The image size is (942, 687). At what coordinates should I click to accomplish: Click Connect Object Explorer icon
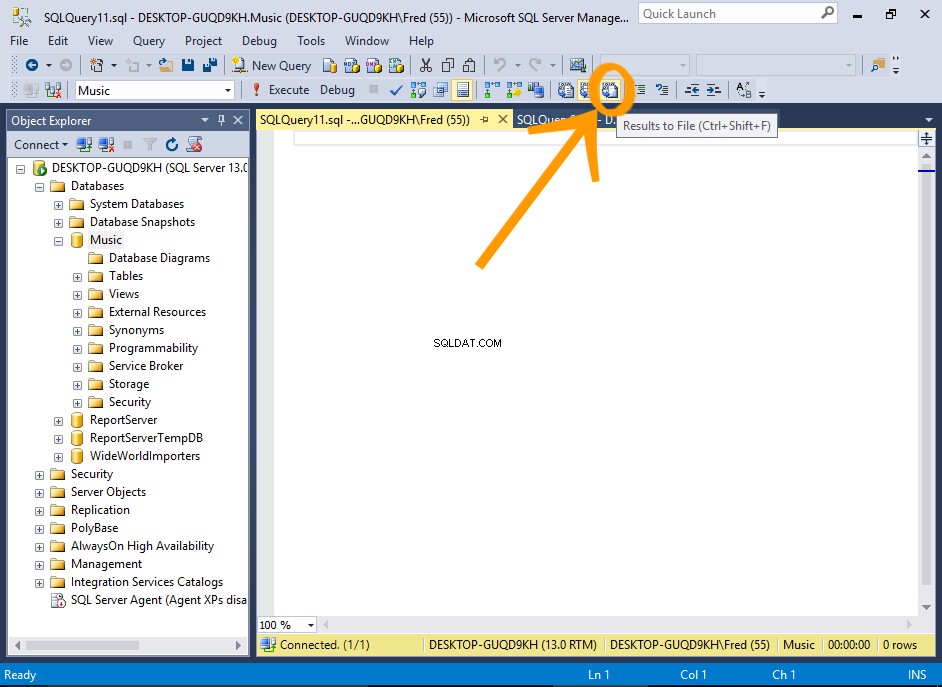[84, 144]
